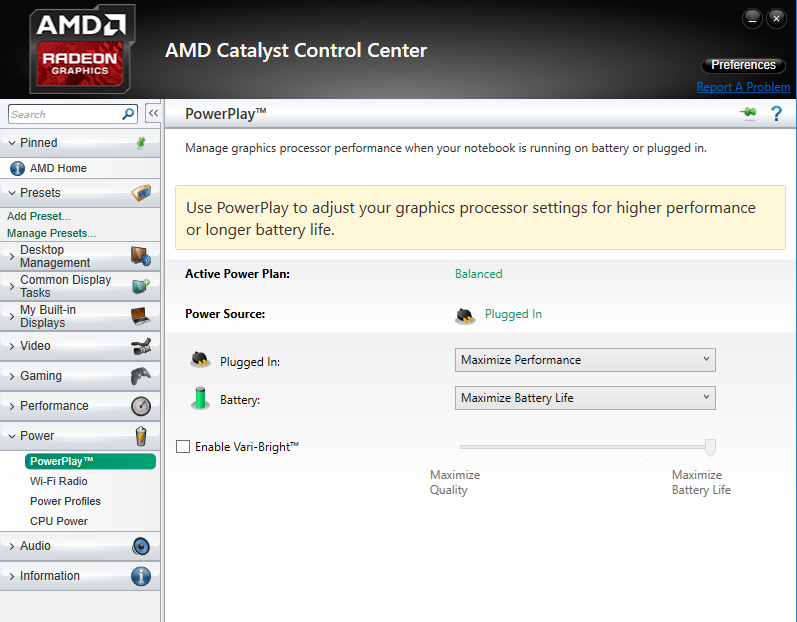Click the Performance gauge icon
The width and height of the screenshot is (797, 622).
point(141,406)
